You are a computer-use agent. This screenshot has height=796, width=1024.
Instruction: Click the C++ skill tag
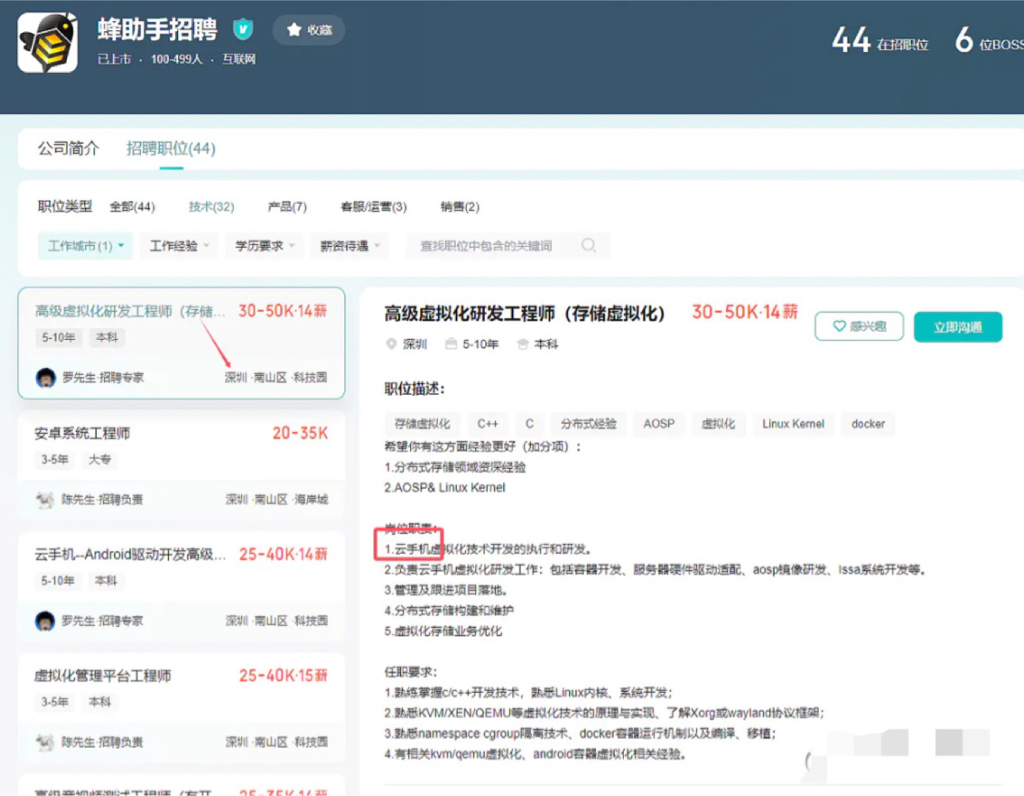488,424
